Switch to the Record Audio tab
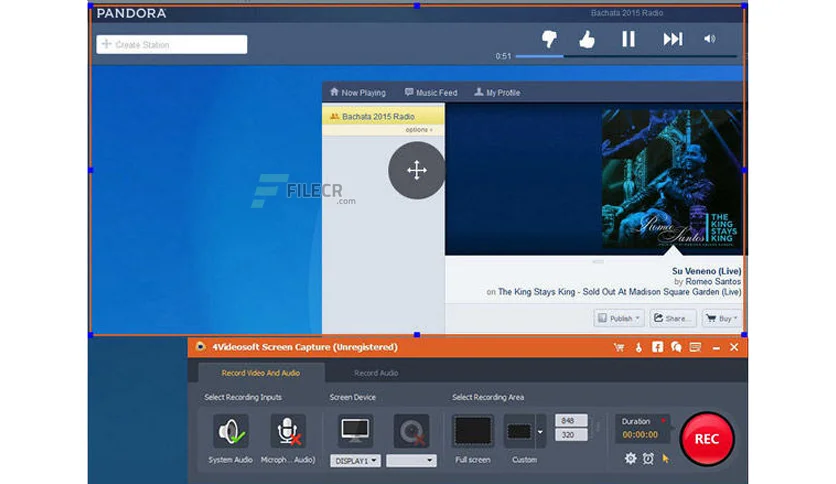 point(376,373)
